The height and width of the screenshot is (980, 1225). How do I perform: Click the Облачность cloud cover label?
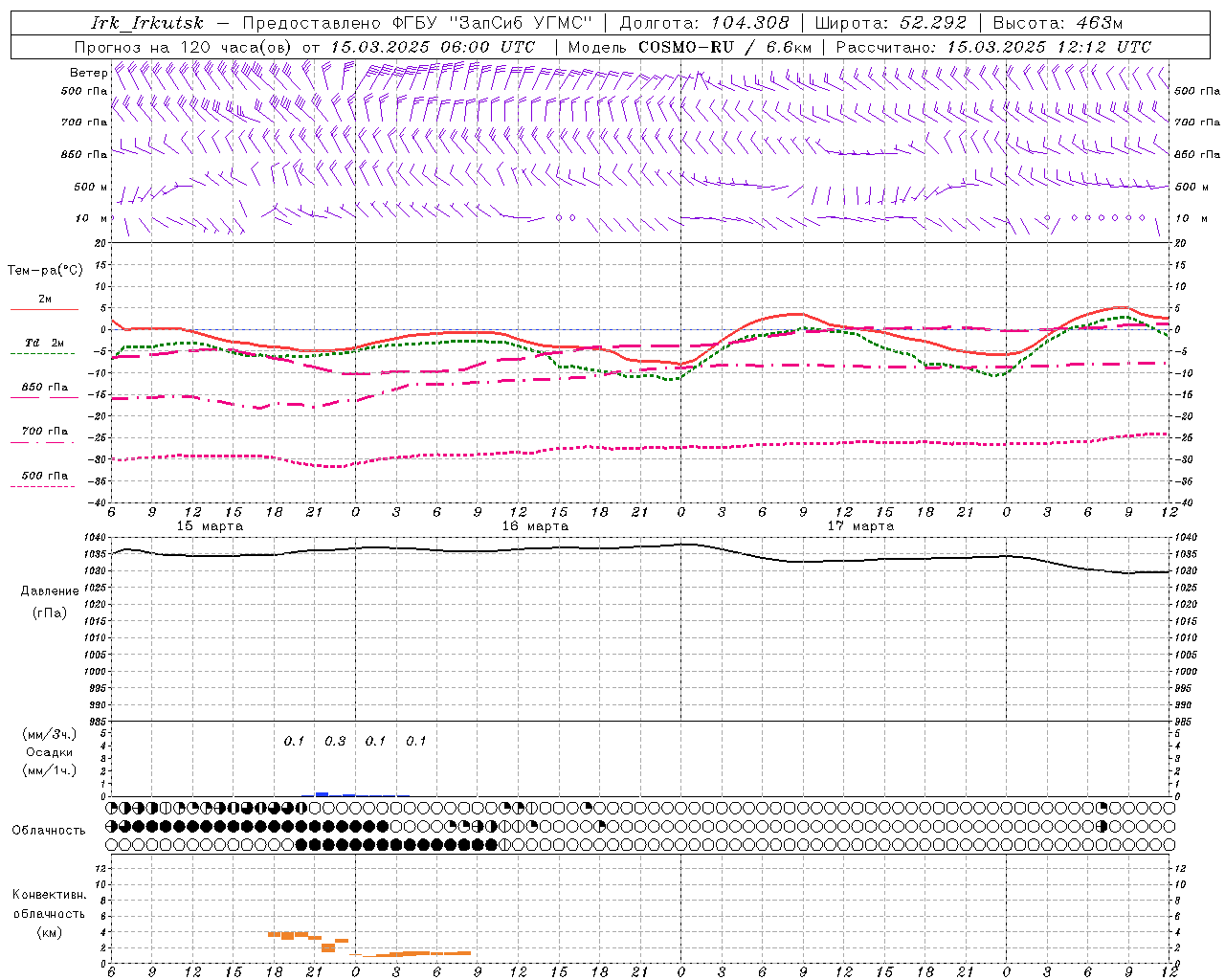click(x=49, y=831)
